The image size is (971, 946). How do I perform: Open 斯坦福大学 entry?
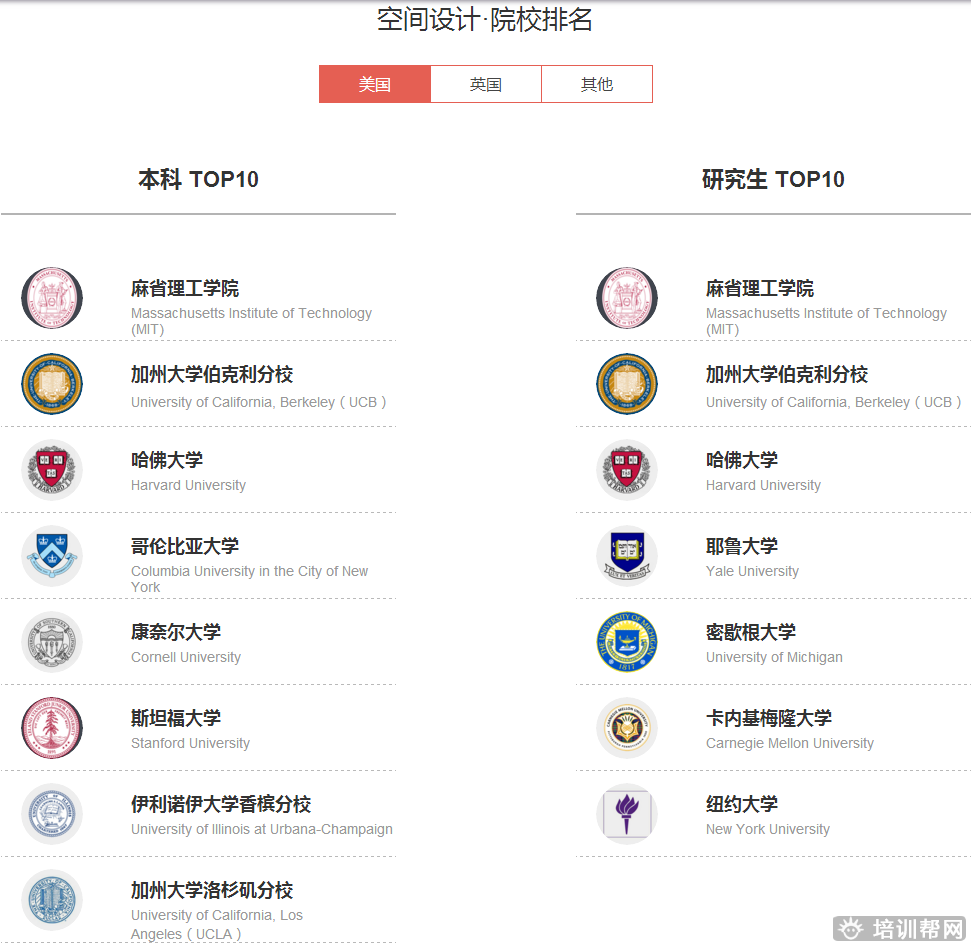(x=176, y=719)
